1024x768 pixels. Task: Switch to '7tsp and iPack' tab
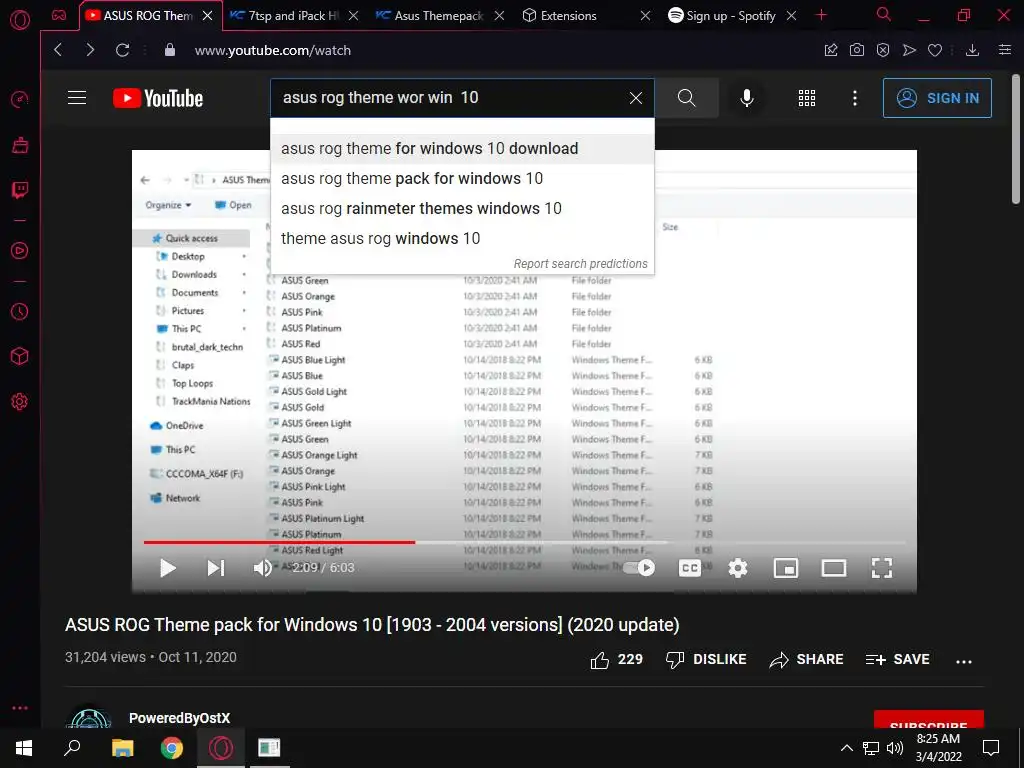[293, 16]
